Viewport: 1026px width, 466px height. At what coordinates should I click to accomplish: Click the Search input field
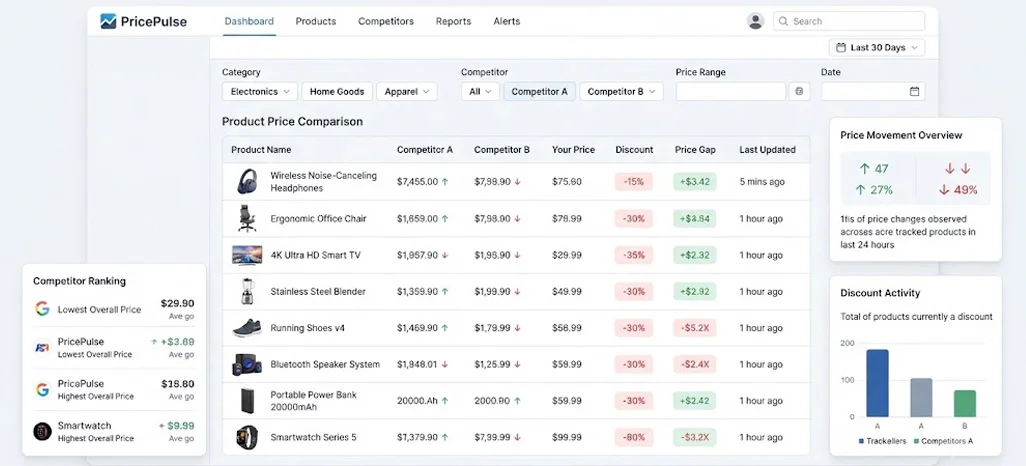[x=849, y=21]
